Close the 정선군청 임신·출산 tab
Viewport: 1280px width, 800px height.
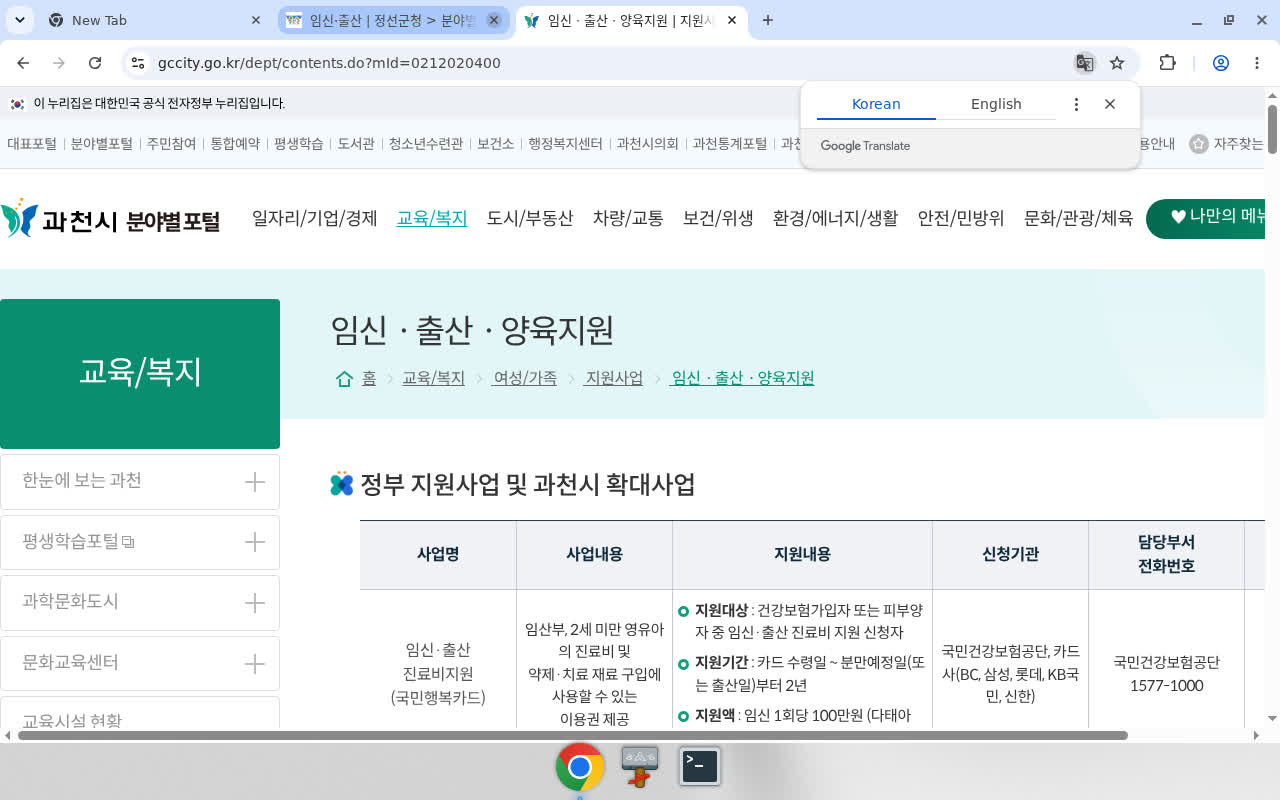493,20
